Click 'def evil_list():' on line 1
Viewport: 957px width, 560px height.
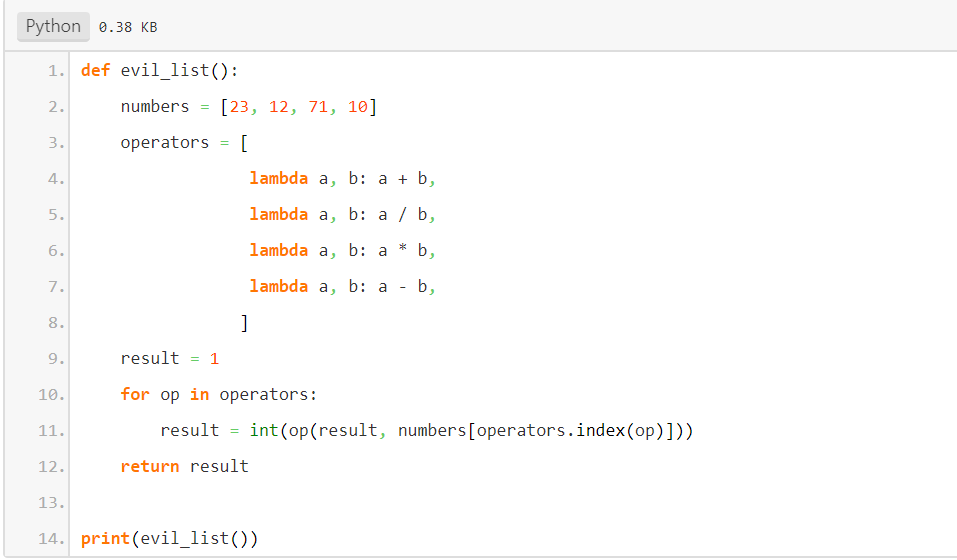point(159,71)
